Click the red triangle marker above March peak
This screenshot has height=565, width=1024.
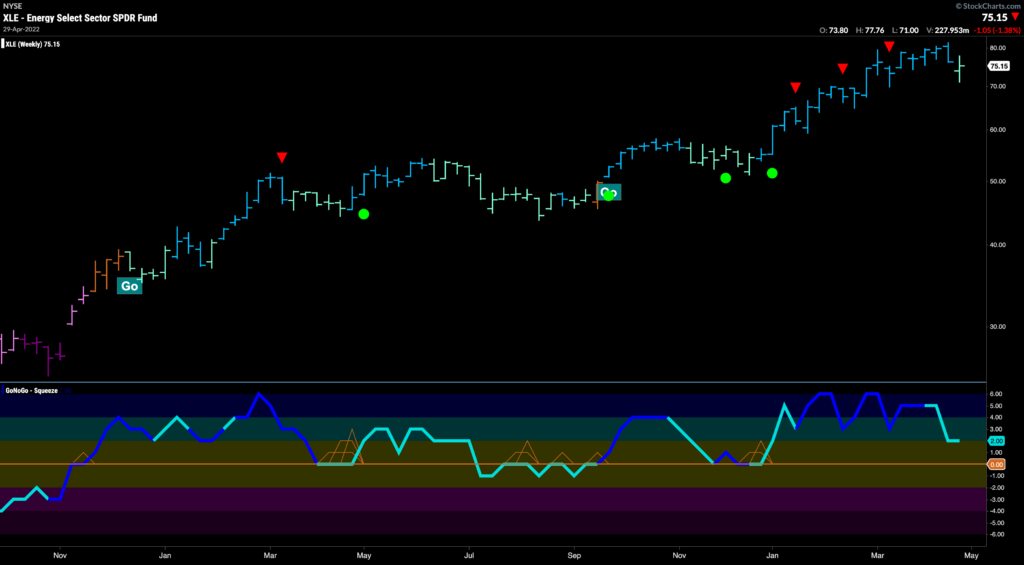[281, 157]
